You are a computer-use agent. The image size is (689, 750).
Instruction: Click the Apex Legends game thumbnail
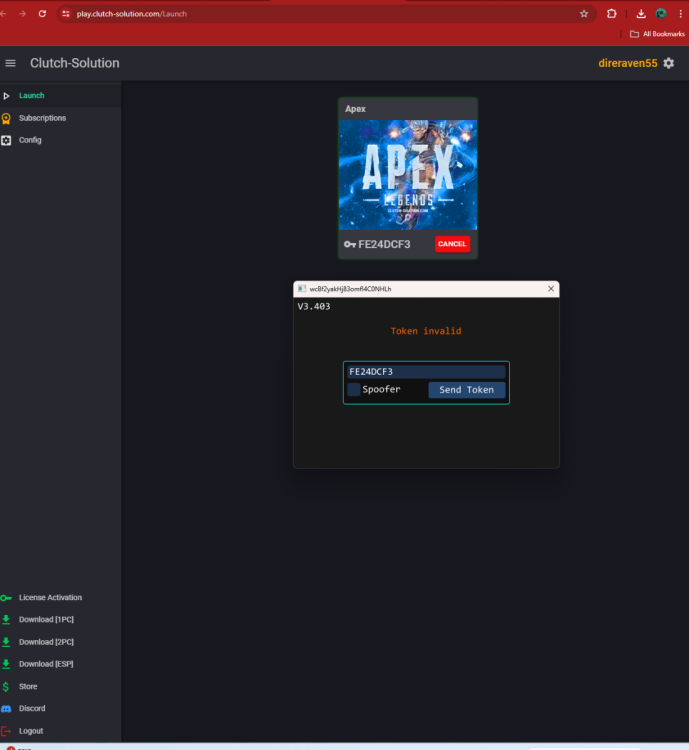407,175
